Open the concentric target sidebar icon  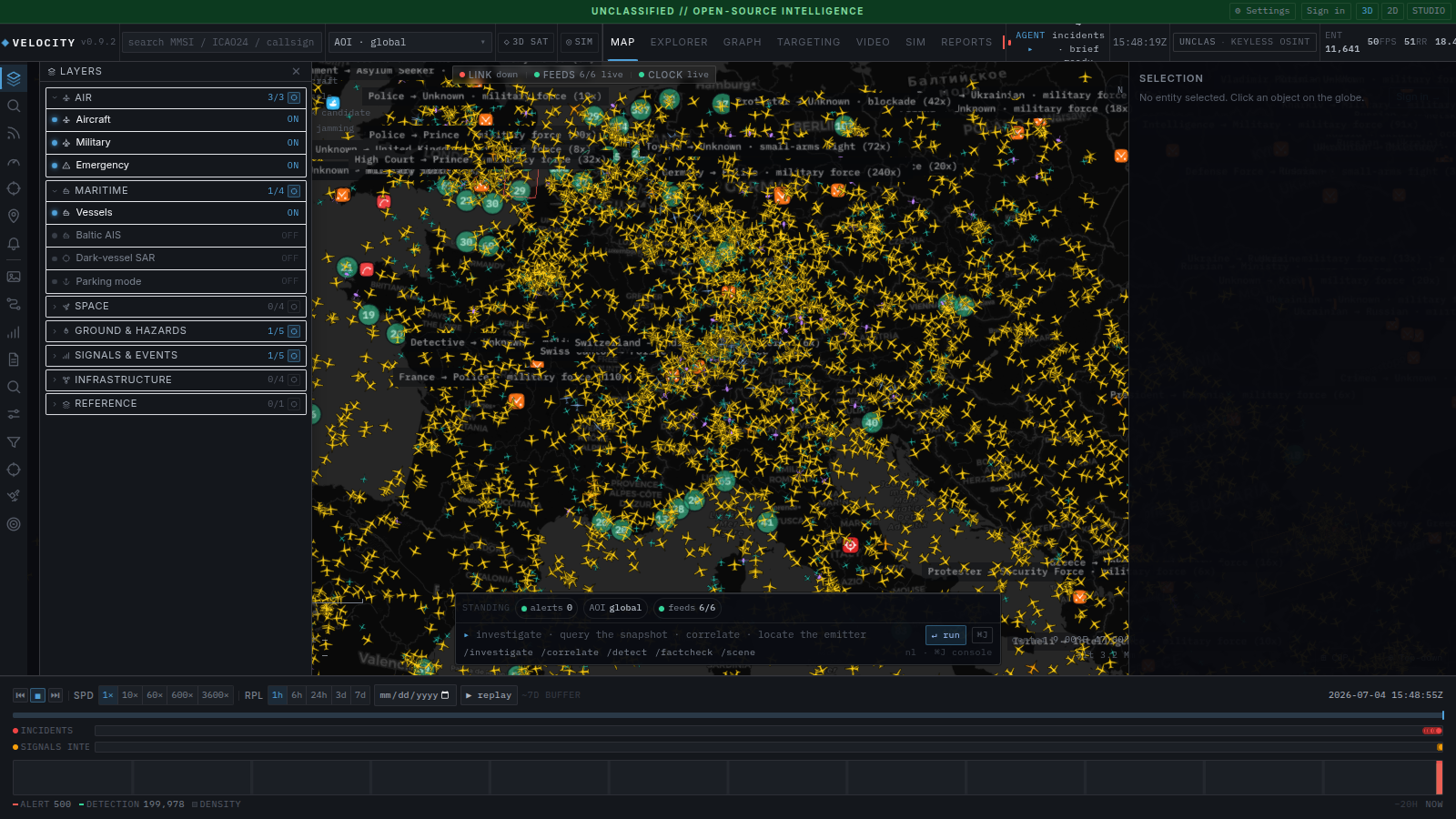tap(14, 524)
